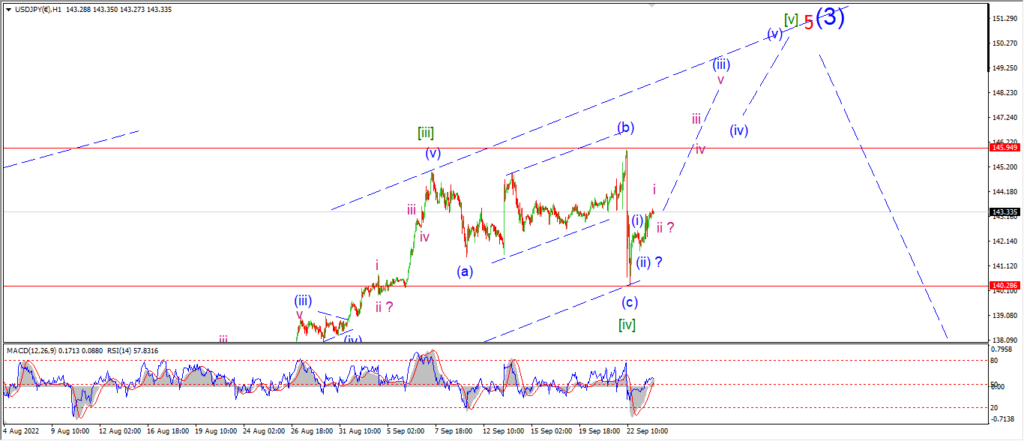
Task: Select the green [v] wave label
Action: [x=792, y=19]
